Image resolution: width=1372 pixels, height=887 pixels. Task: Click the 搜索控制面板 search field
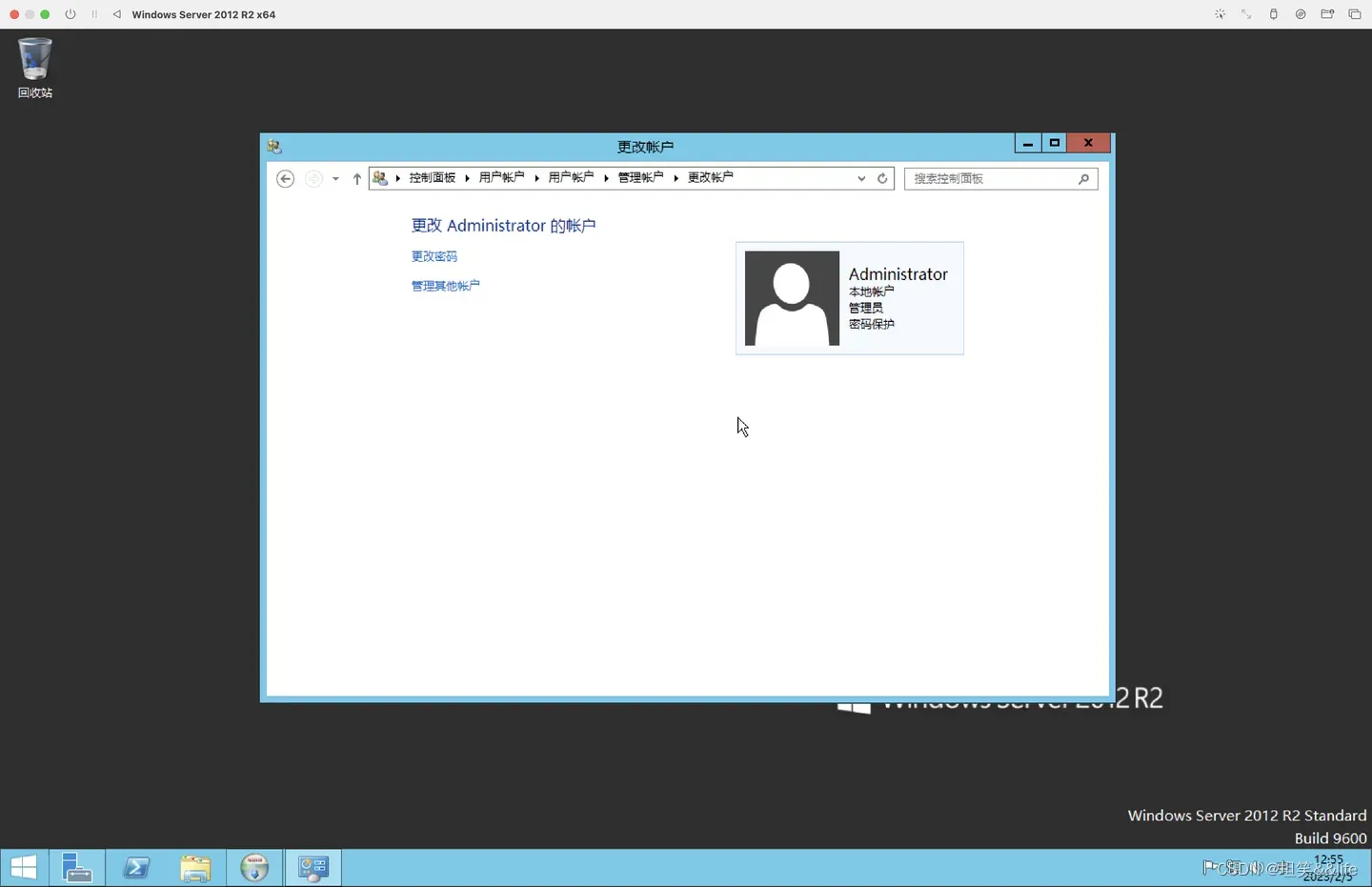pos(1000,178)
